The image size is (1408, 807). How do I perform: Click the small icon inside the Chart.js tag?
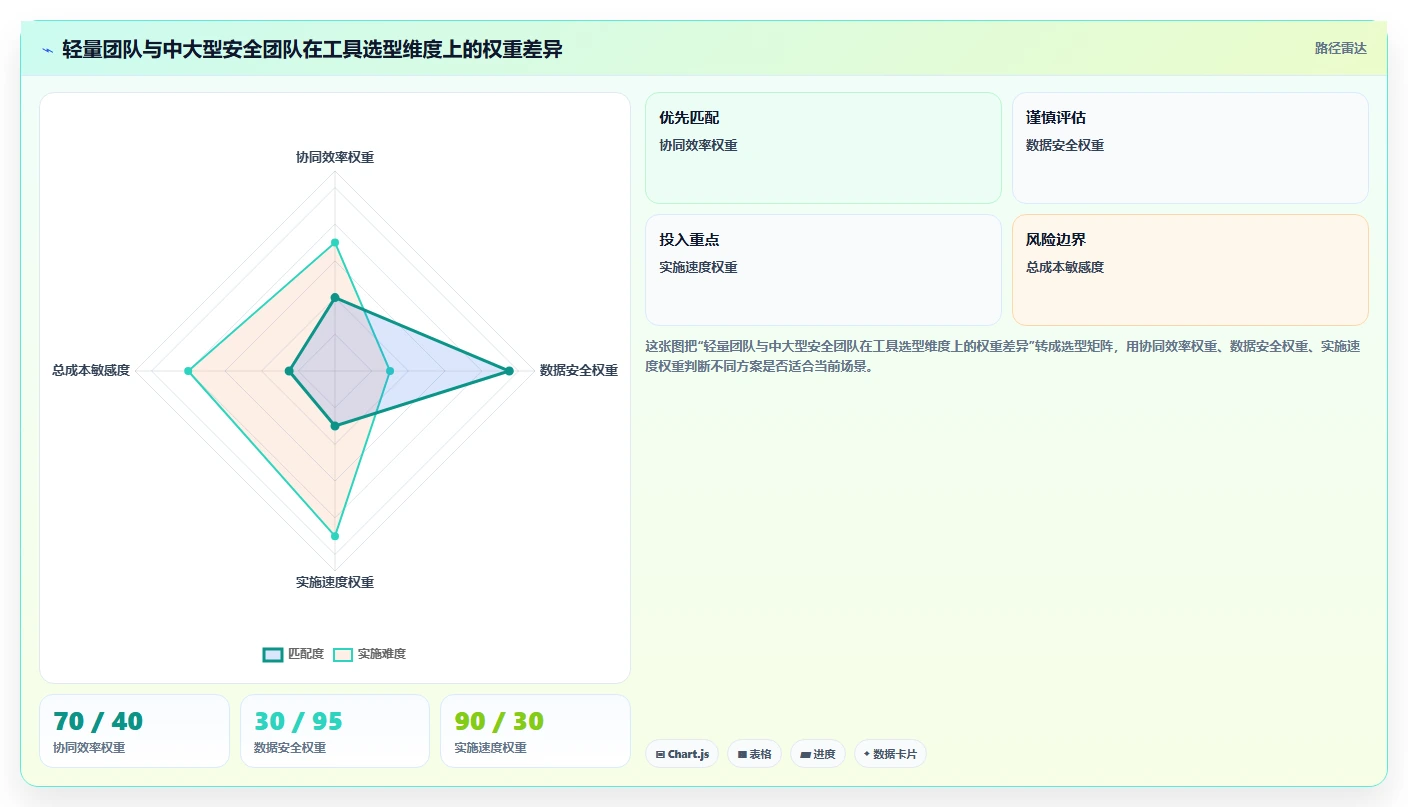point(660,754)
